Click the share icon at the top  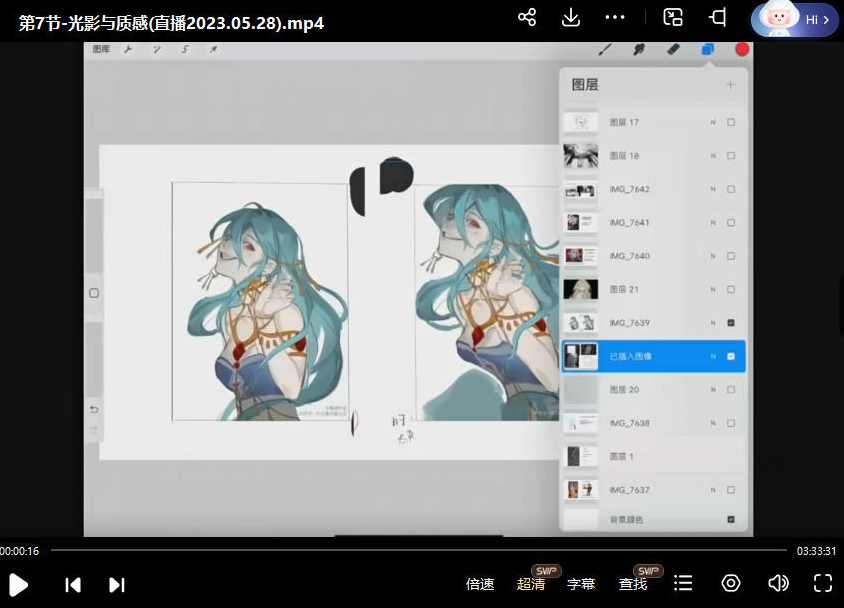click(527, 17)
